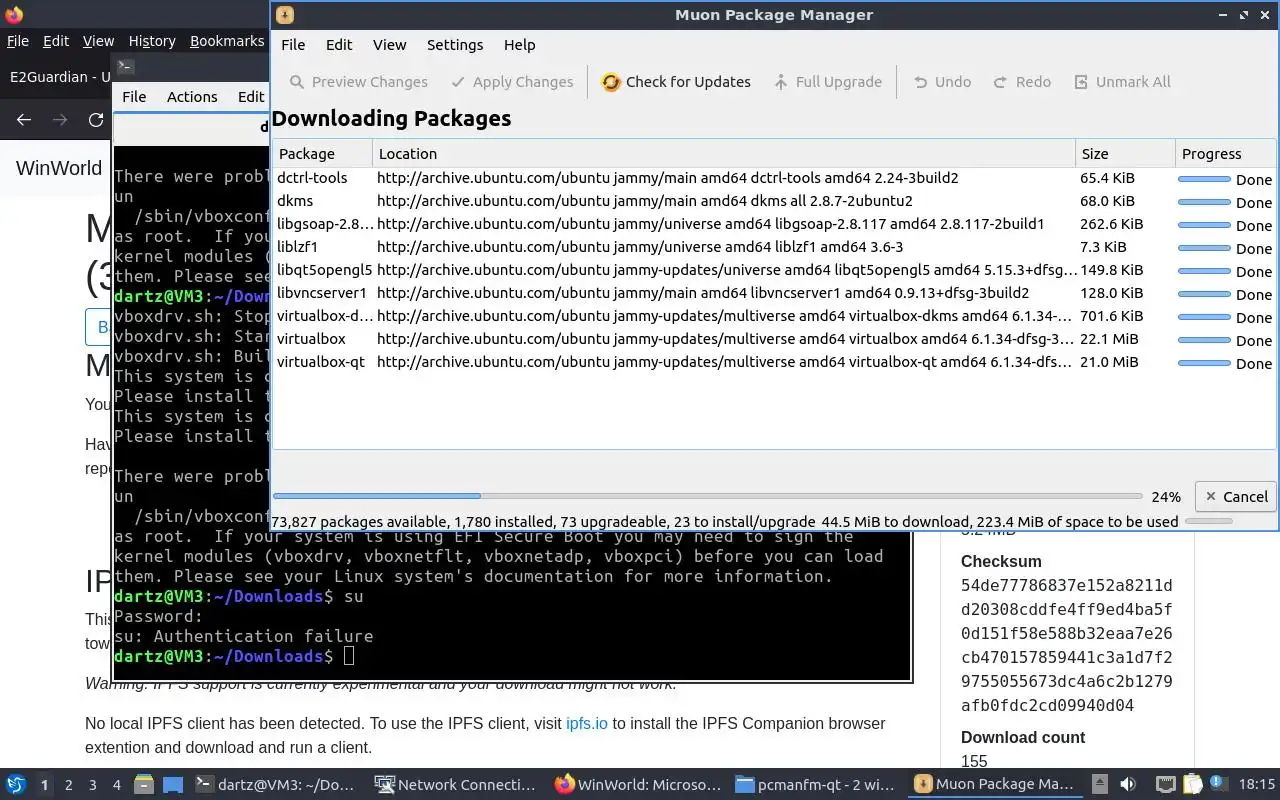Viewport: 1280px width, 800px height.
Task: Click the Firefox logo in browser title bar
Action: pos(13,14)
